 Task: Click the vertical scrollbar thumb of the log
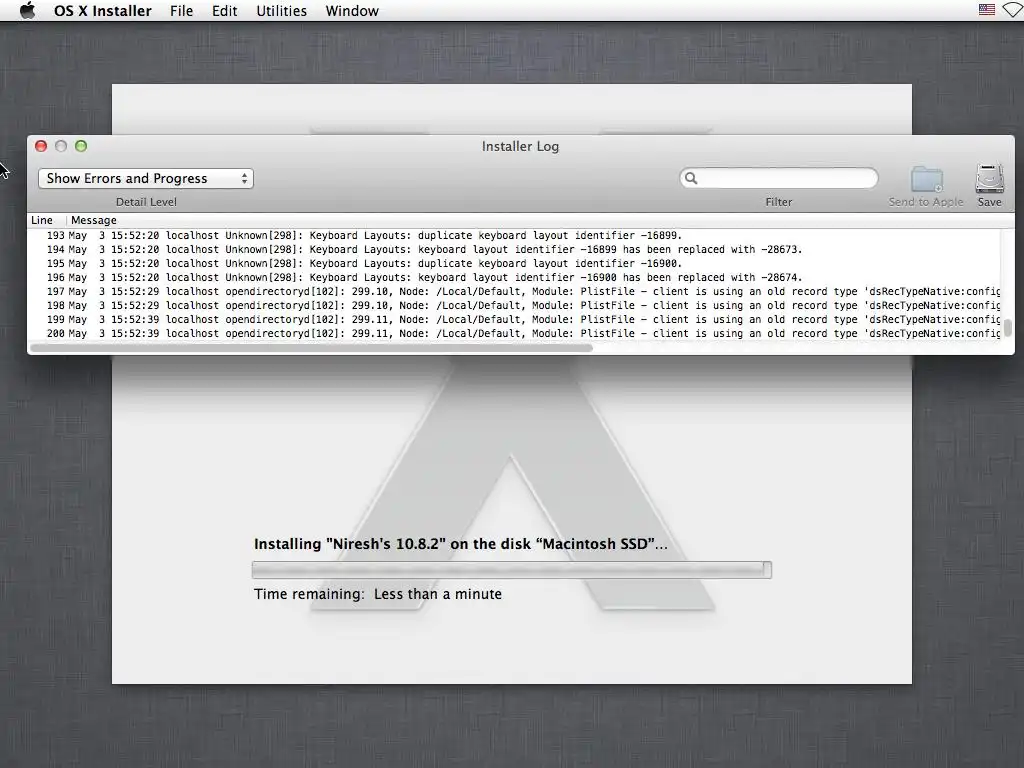pos(1008,328)
